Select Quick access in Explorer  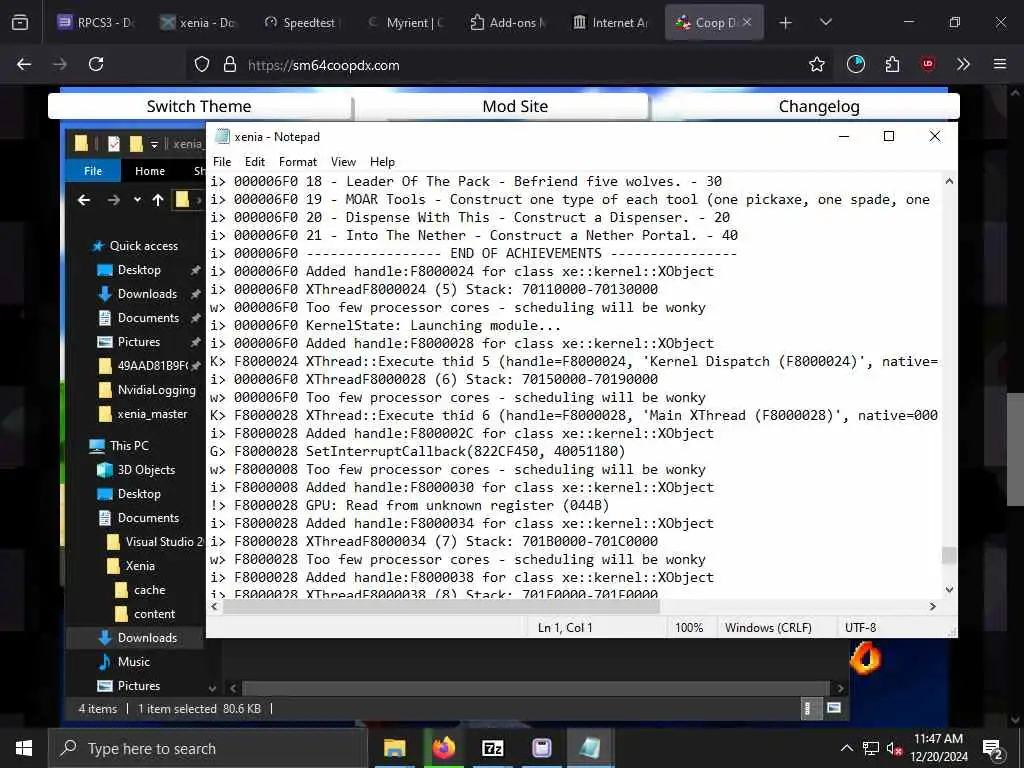pos(136,246)
